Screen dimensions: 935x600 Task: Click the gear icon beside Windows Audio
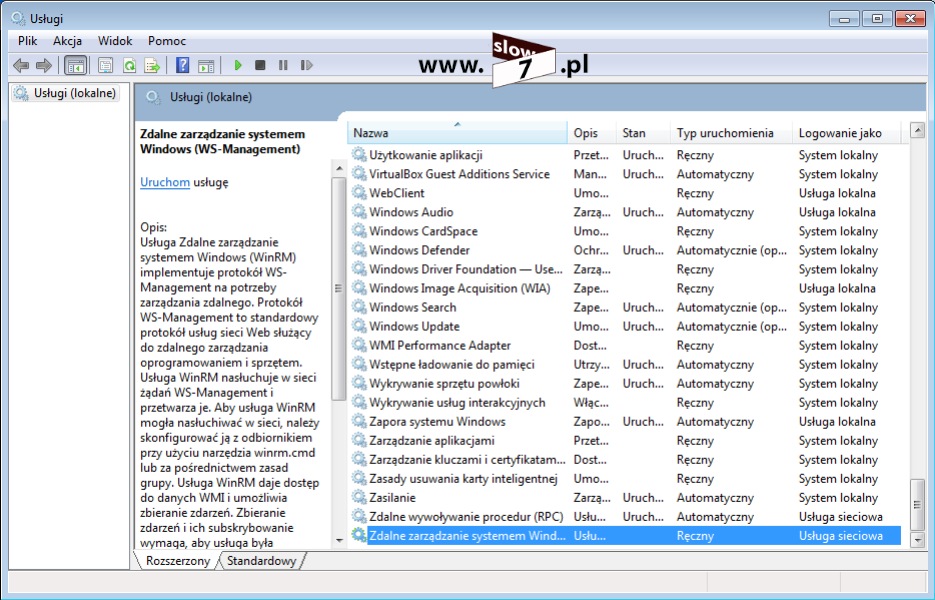point(358,212)
